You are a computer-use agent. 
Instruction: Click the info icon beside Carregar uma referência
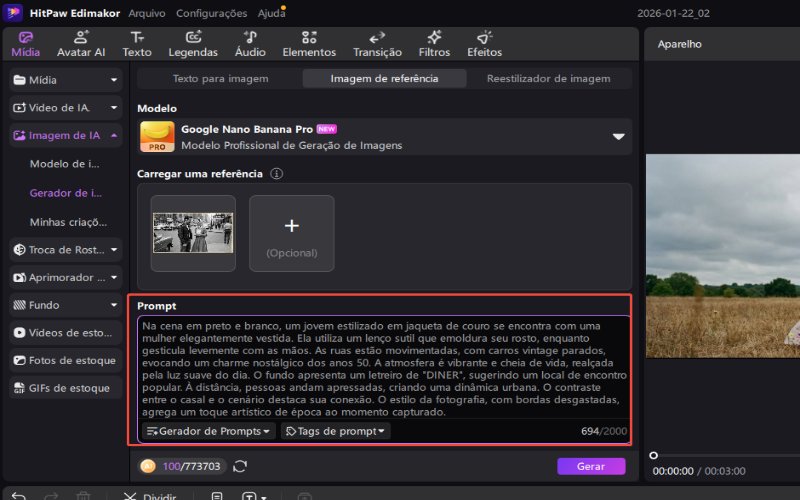(276, 174)
